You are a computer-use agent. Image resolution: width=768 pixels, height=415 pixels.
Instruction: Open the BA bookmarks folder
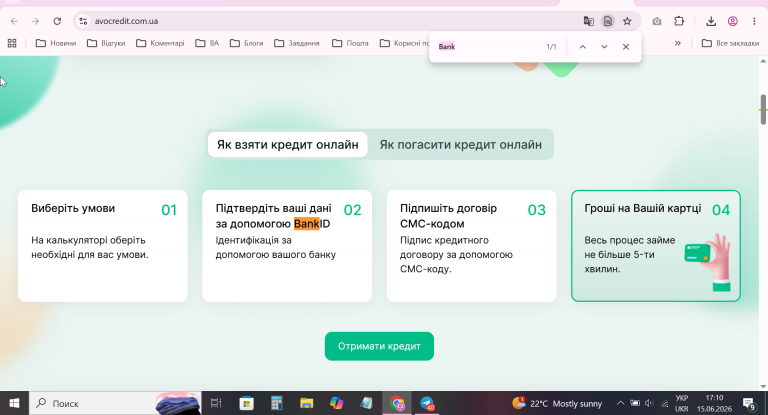[x=207, y=43]
